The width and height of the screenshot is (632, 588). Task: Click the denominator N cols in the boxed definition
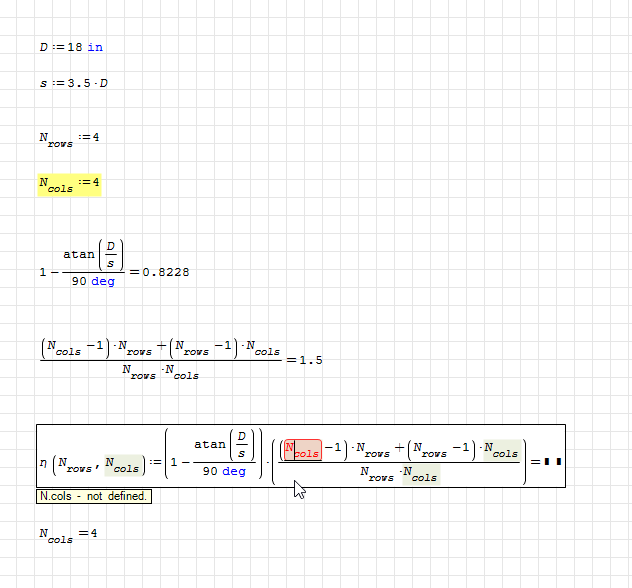point(418,476)
